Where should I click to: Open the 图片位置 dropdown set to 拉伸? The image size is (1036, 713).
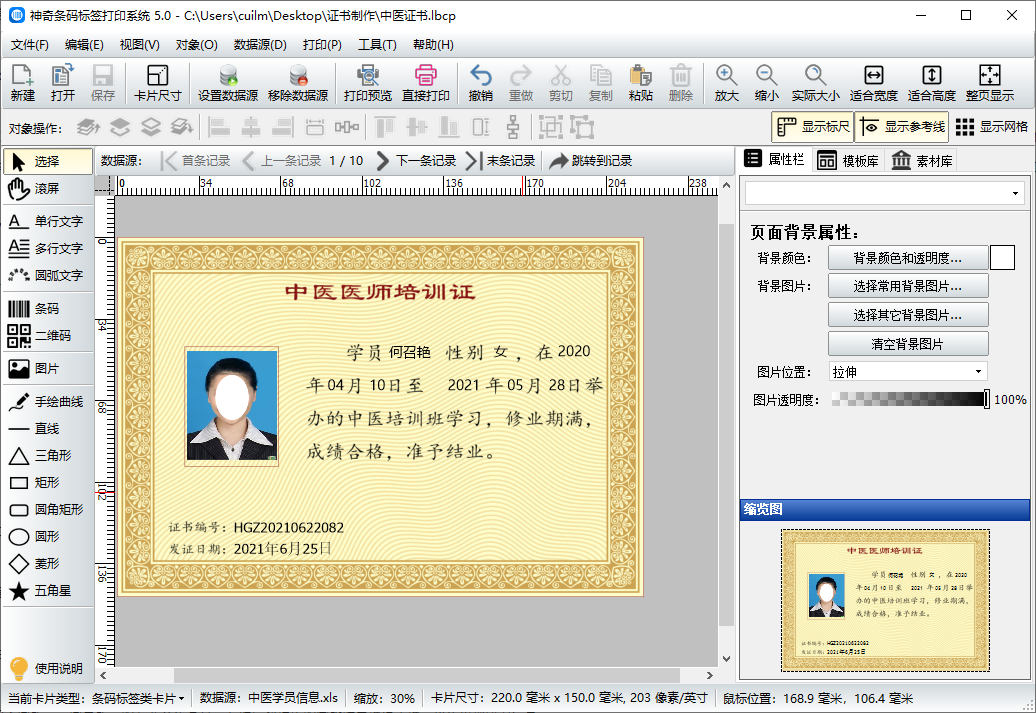click(907, 372)
